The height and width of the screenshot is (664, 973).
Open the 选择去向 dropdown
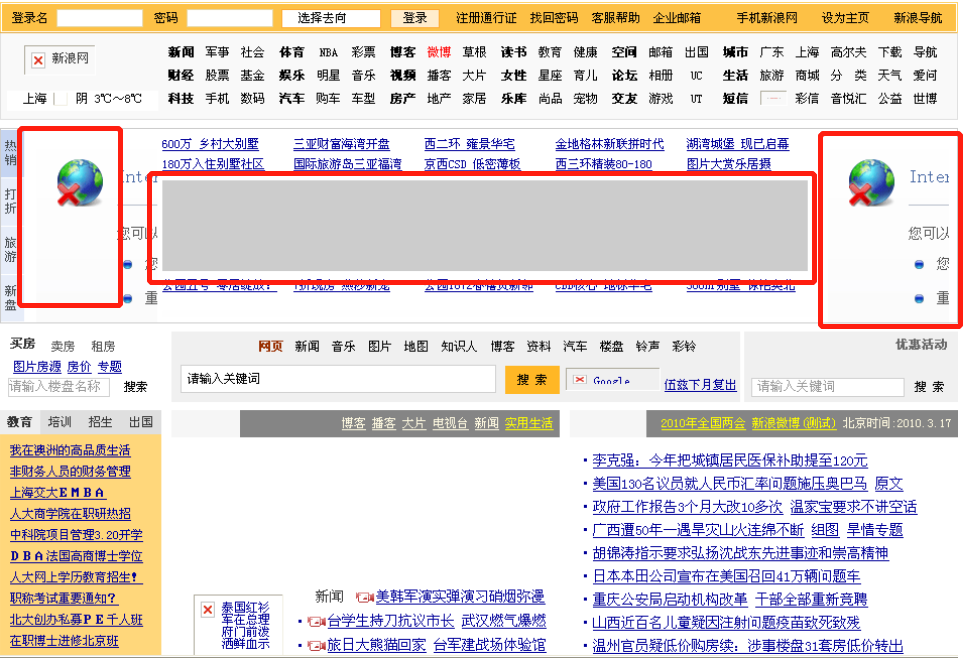click(331, 19)
